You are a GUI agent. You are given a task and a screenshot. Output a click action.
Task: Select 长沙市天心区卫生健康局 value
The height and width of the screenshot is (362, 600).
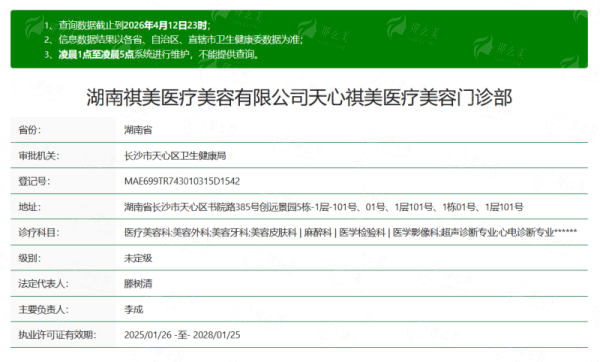175,156
